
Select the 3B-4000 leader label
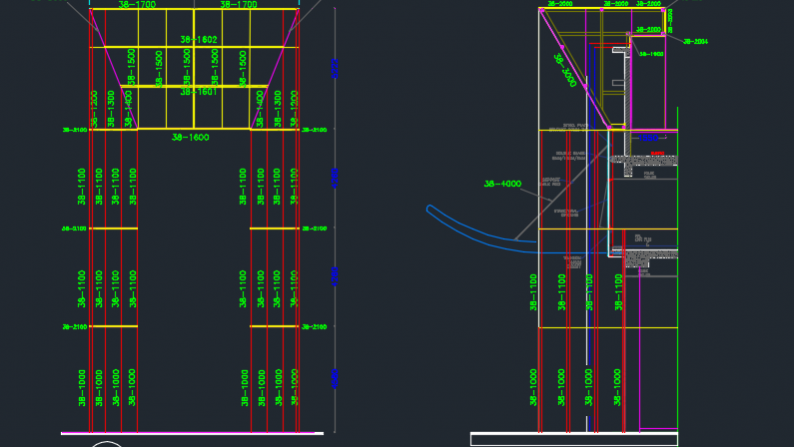(x=503, y=184)
